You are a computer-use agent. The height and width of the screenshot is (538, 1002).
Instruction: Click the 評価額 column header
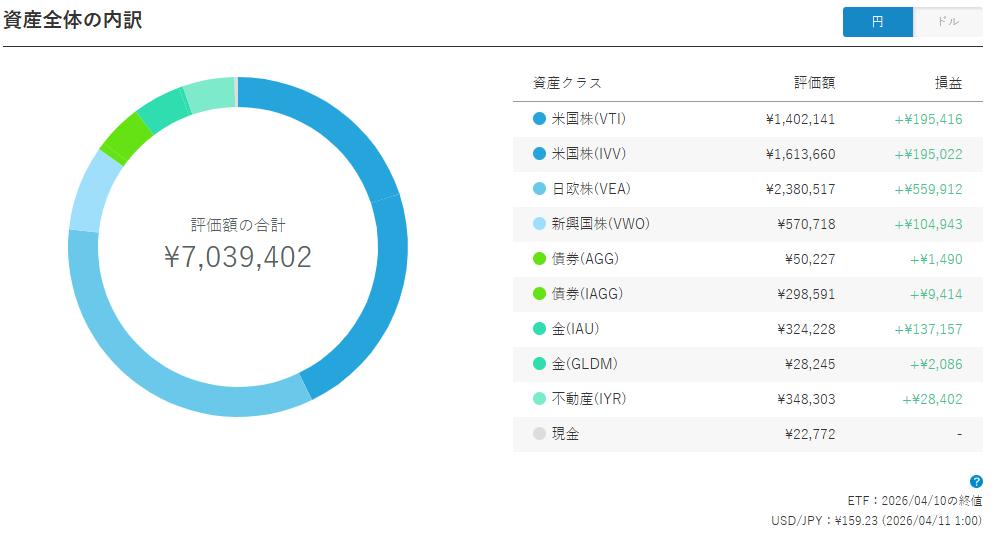point(814,83)
